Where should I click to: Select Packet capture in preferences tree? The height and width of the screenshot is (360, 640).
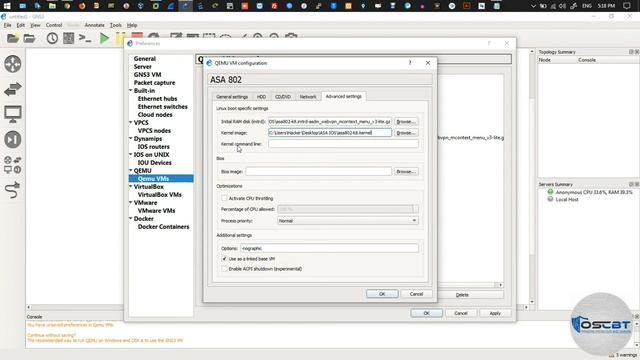point(154,82)
